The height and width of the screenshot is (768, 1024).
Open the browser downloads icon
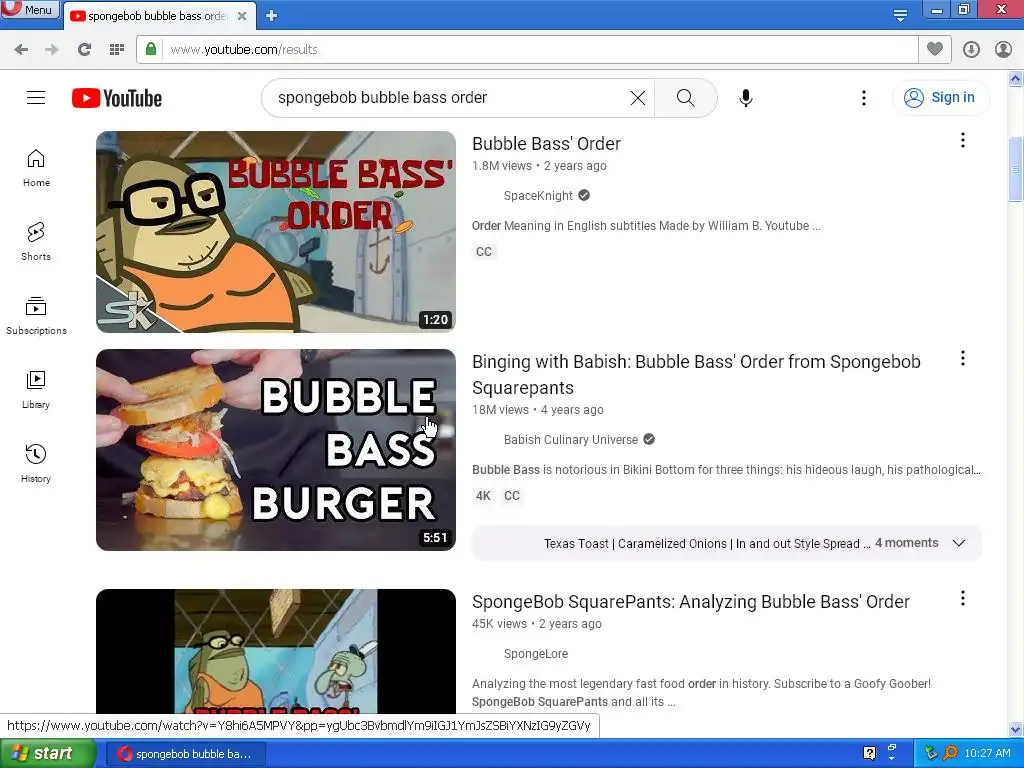(971, 50)
